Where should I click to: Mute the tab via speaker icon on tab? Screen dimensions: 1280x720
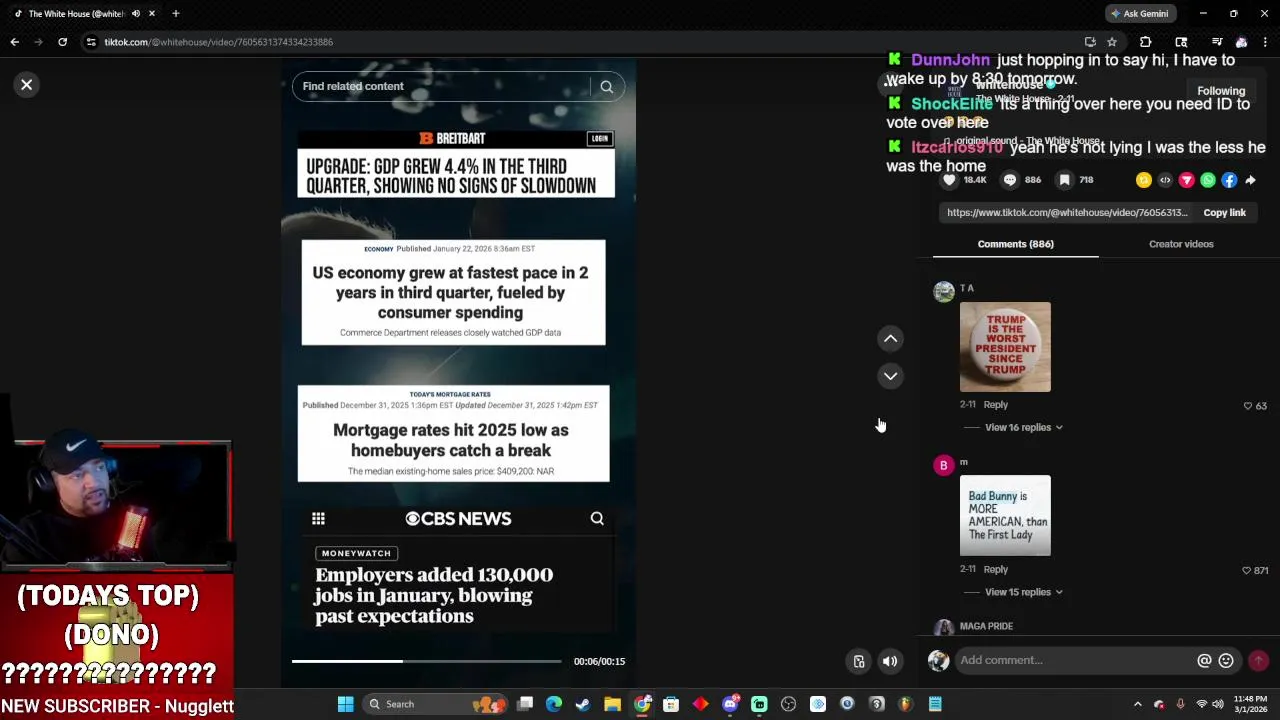(136, 14)
